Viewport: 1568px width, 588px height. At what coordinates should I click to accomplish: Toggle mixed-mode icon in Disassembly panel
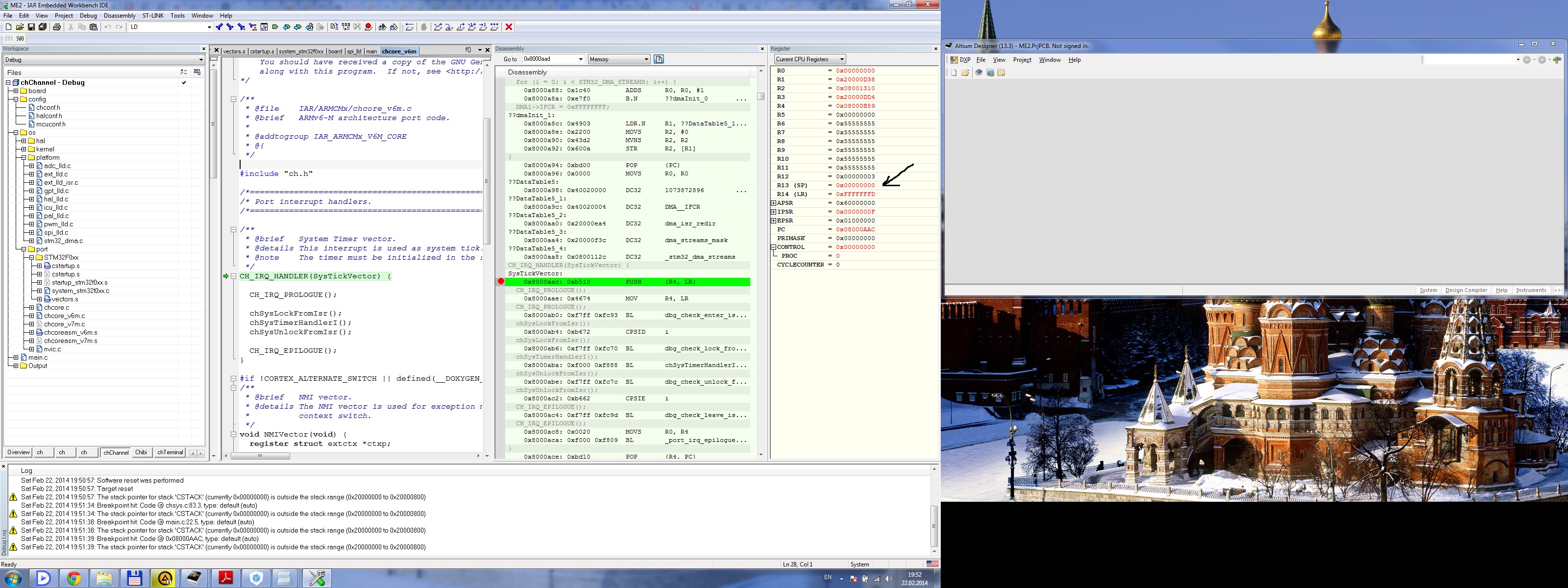(x=659, y=59)
